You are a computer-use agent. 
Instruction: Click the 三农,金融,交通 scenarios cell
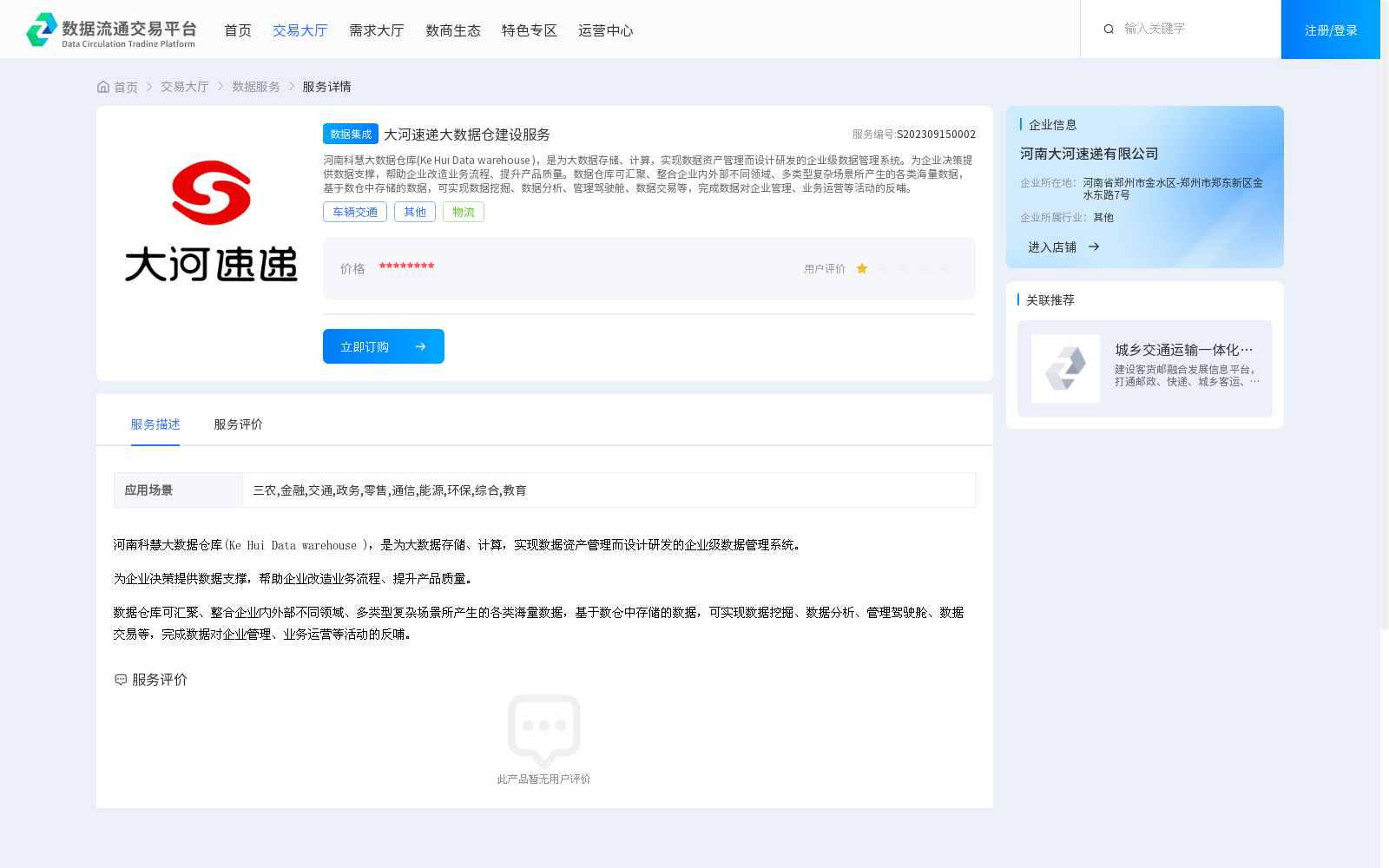[x=609, y=490]
